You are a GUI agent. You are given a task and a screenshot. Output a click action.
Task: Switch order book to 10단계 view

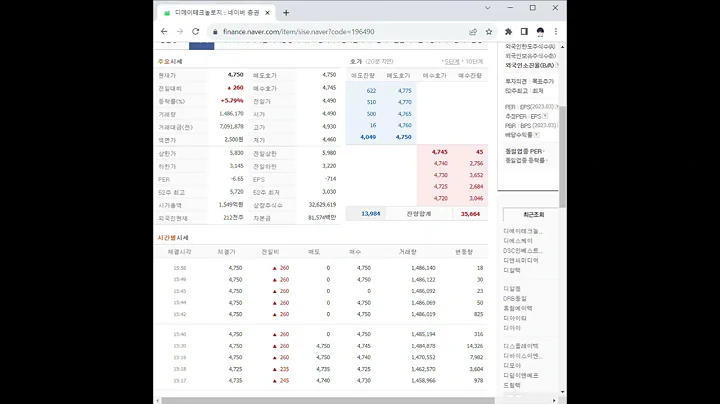[x=474, y=62]
